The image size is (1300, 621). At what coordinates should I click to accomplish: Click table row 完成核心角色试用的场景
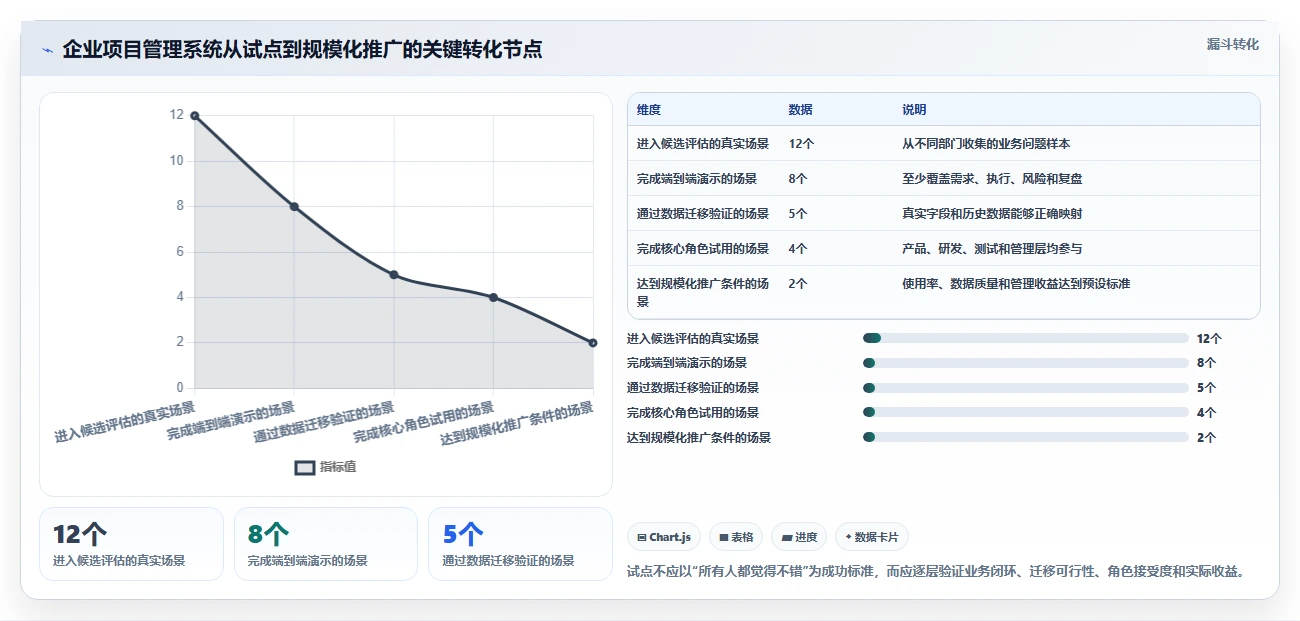pos(943,249)
